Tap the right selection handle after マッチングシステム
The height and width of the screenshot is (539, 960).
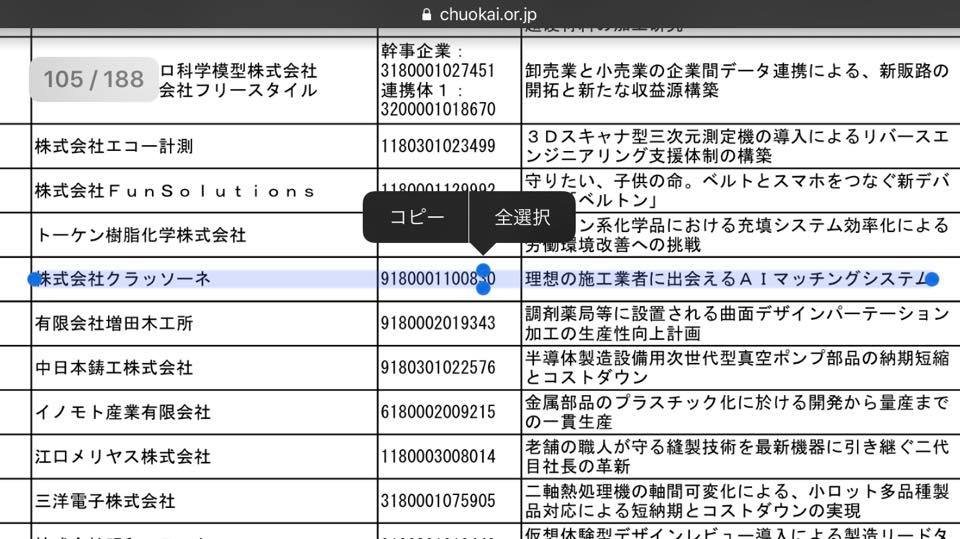tap(932, 279)
